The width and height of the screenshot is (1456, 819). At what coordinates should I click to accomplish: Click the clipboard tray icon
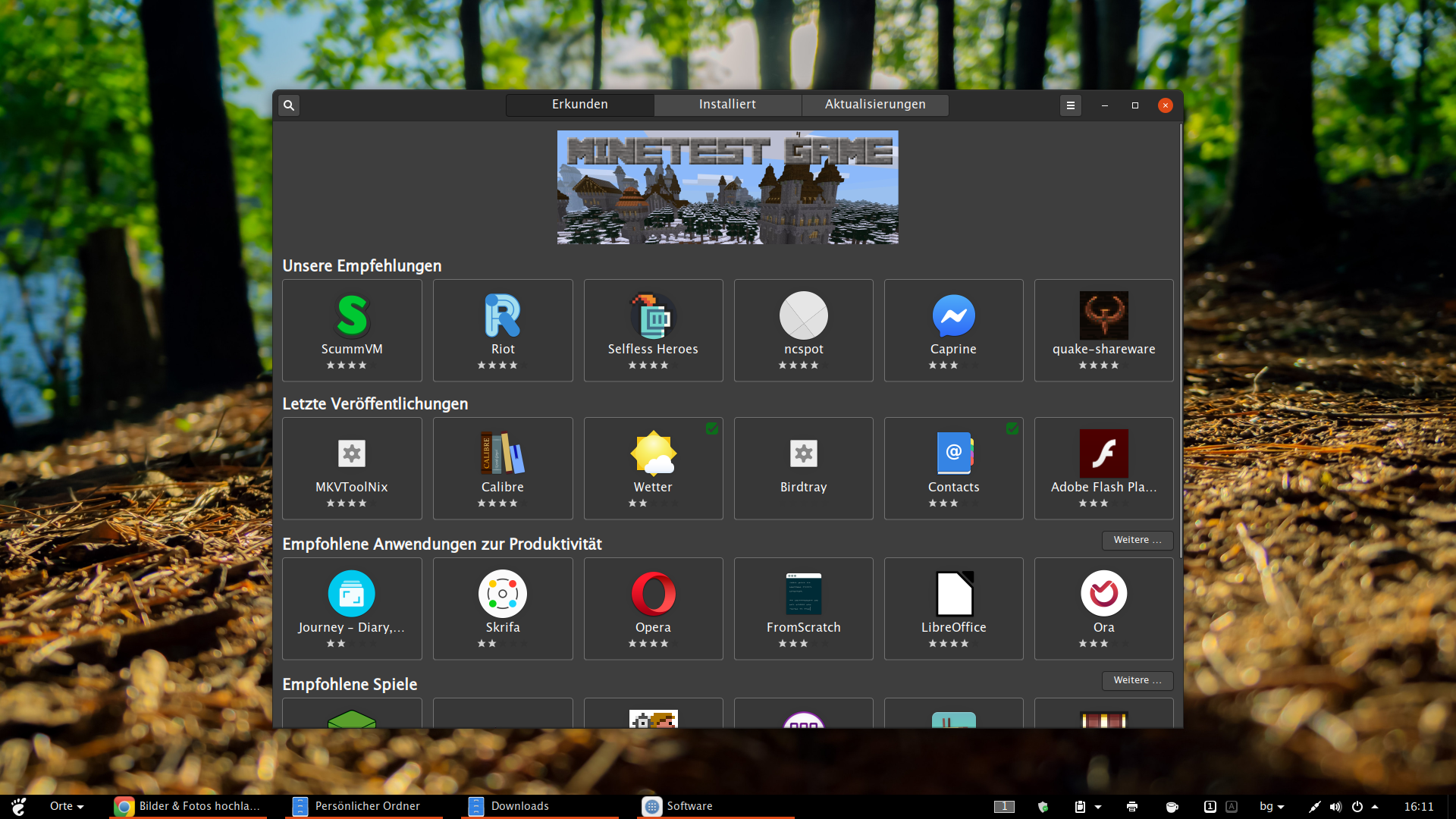click(1080, 807)
